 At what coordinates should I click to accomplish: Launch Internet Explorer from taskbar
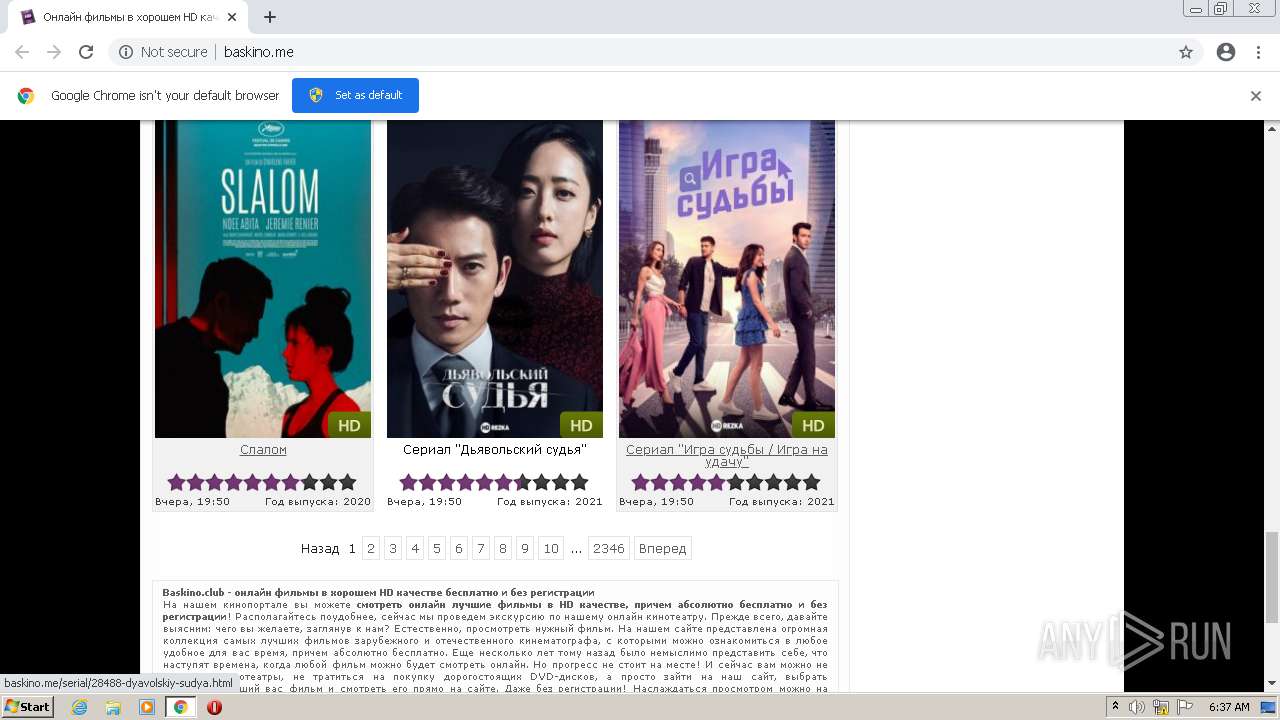pyautogui.click(x=79, y=707)
